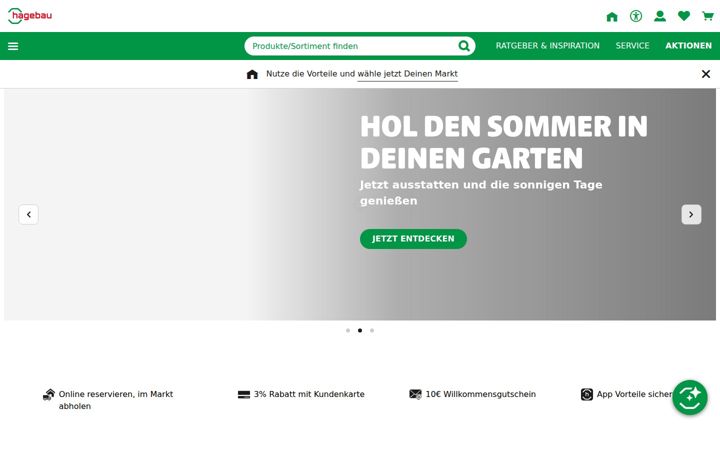Show previous carousel slide
Screen dimensions: 720x450
click(28, 214)
